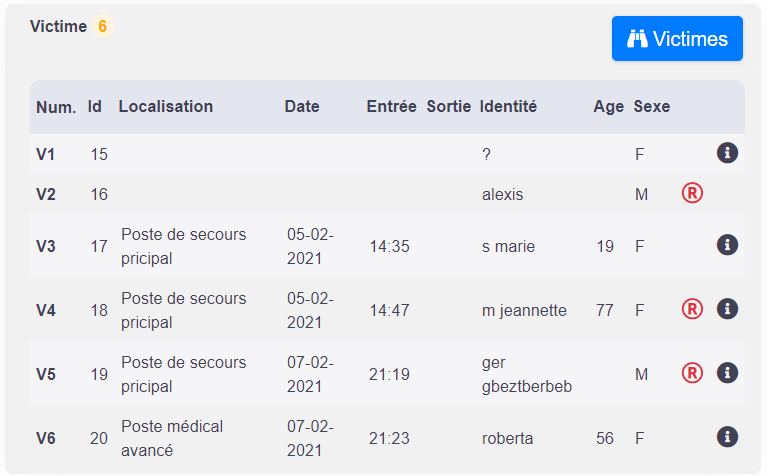Open info icon for s marie
This screenshot has width=767, height=476.
(727, 245)
